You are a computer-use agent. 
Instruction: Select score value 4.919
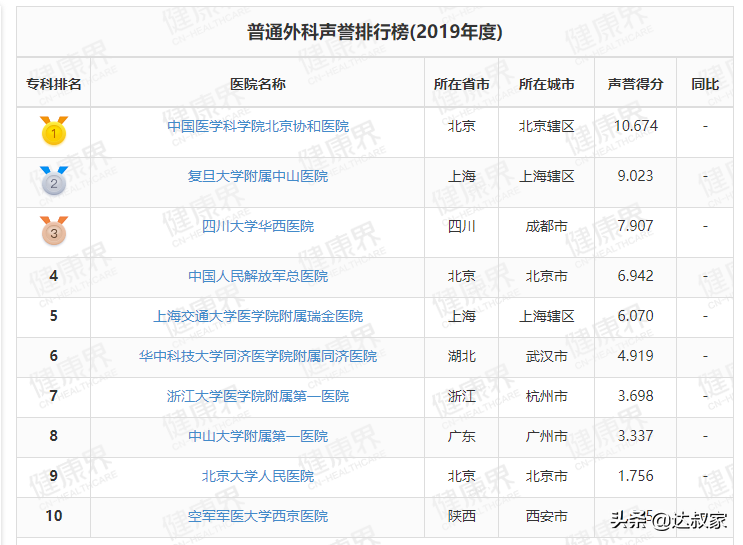click(x=635, y=356)
